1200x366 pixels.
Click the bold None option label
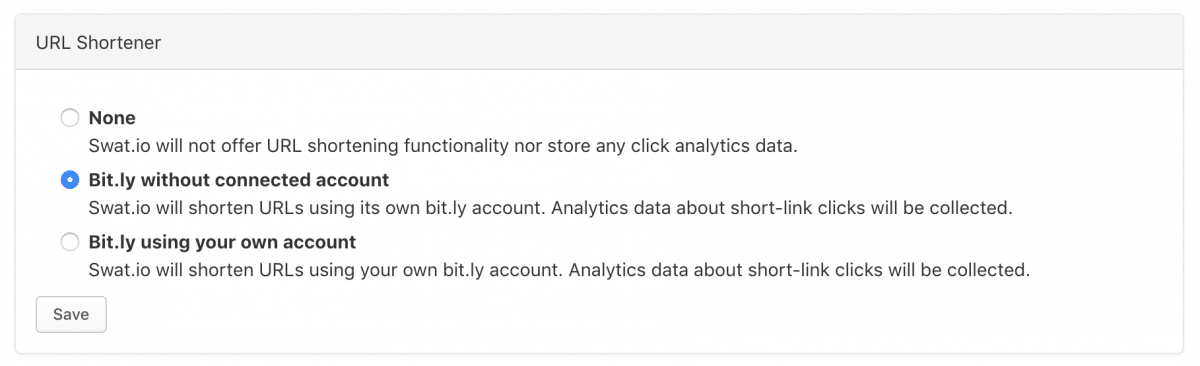[112, 118]
